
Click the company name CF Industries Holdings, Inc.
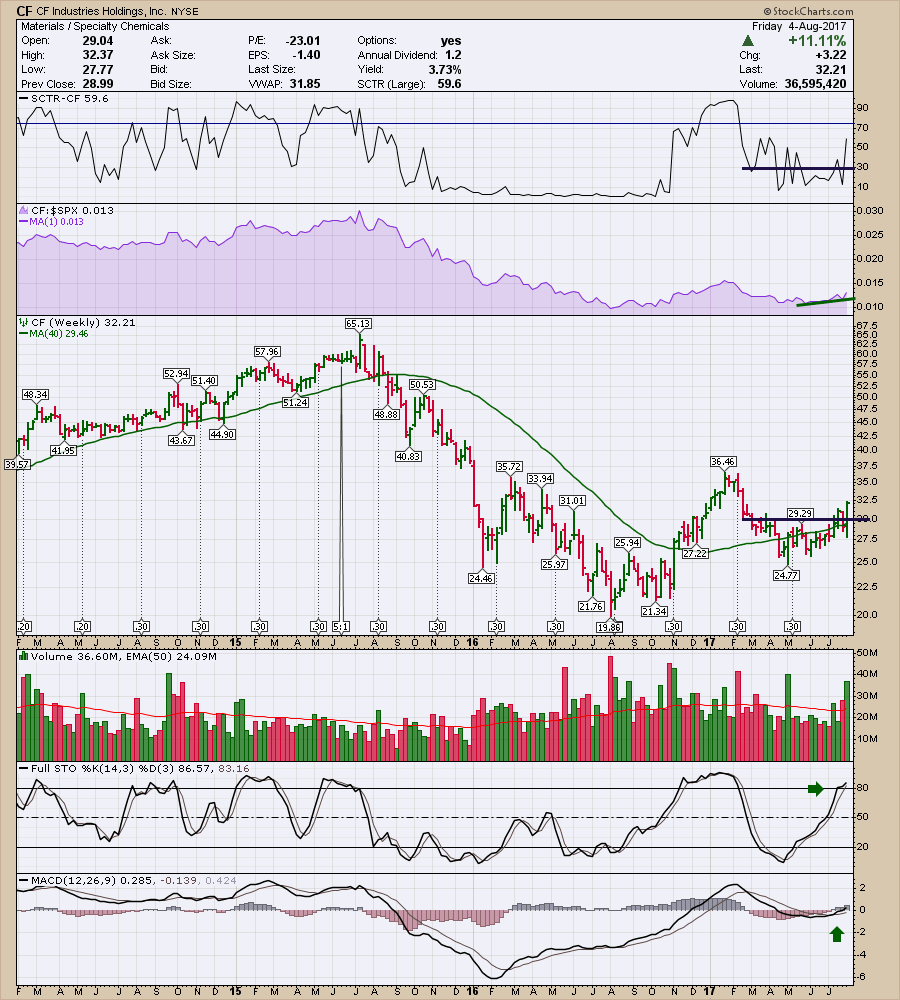(x=101, y=11)
